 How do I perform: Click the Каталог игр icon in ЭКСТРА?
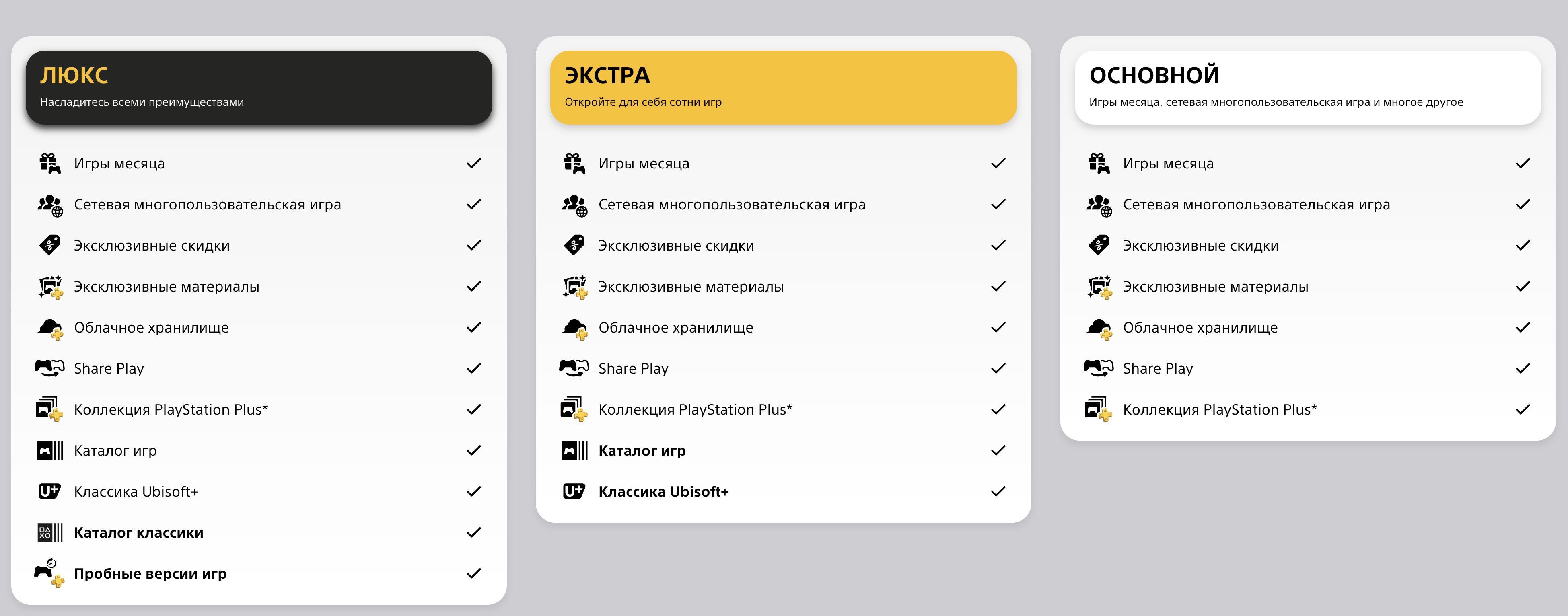(574, 450)
